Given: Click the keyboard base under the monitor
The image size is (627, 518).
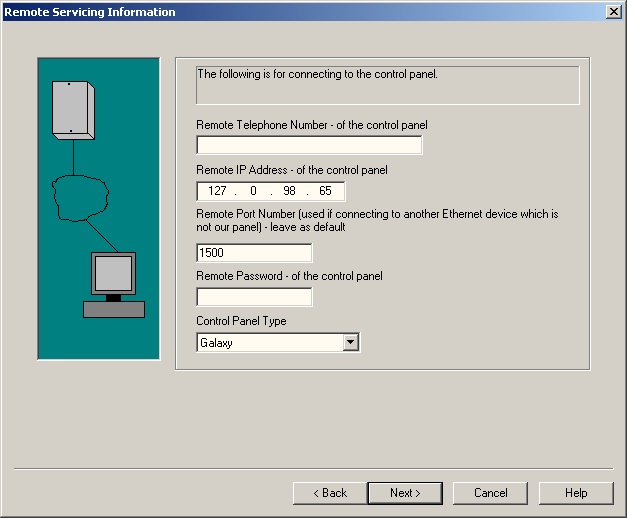Looking at the screenshot, I should 113,309.
